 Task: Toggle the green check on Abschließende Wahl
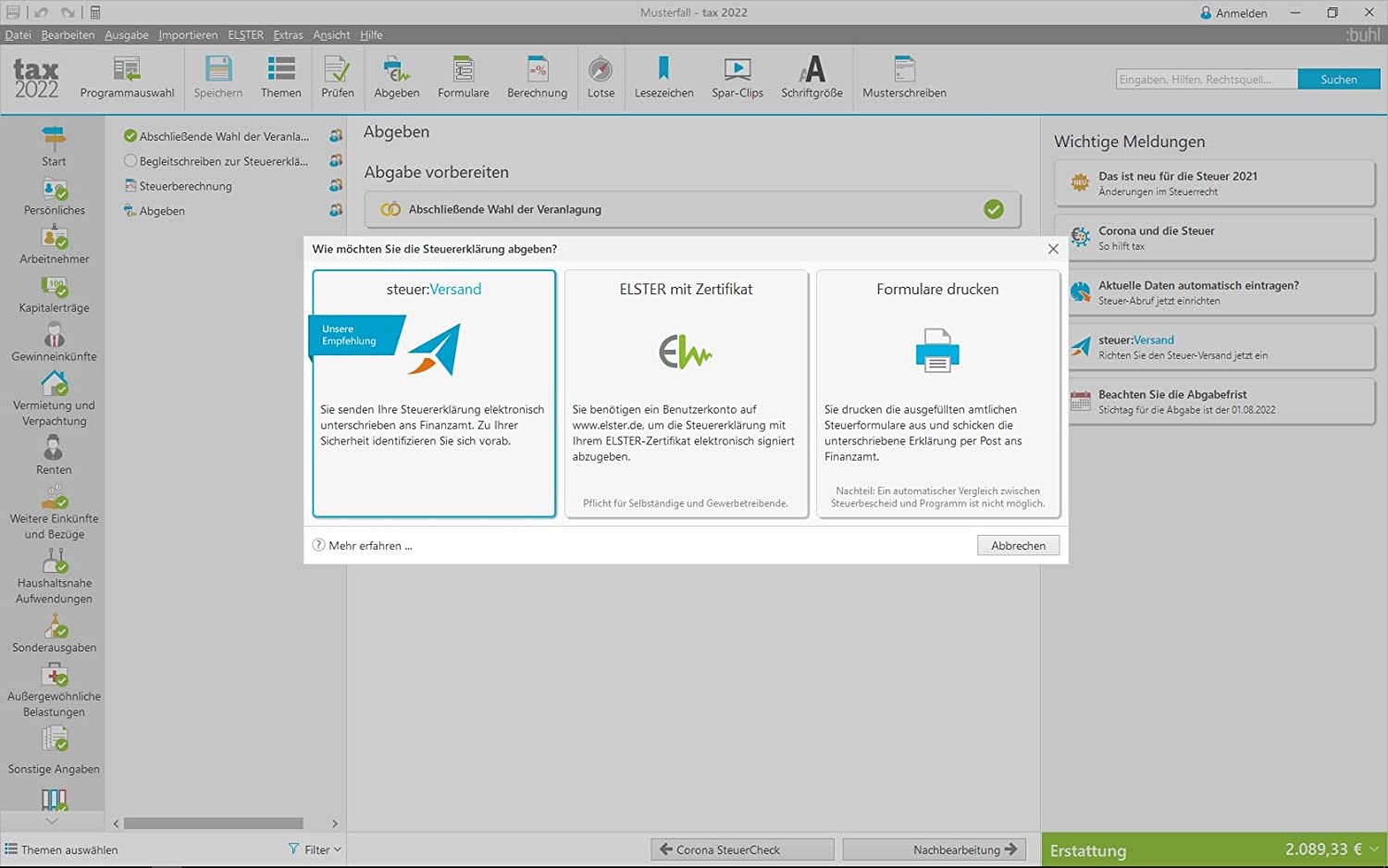[994, 209]
